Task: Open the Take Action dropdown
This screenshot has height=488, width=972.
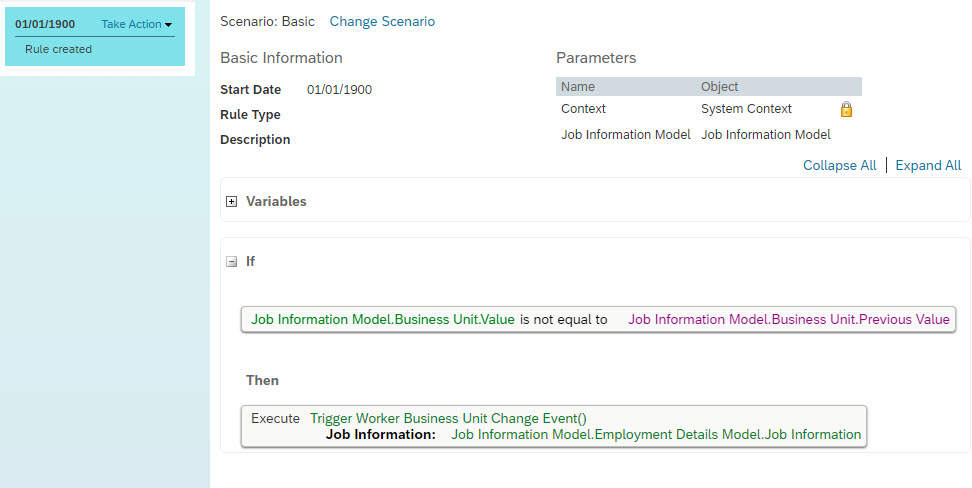Action: (x=136, y=24)
